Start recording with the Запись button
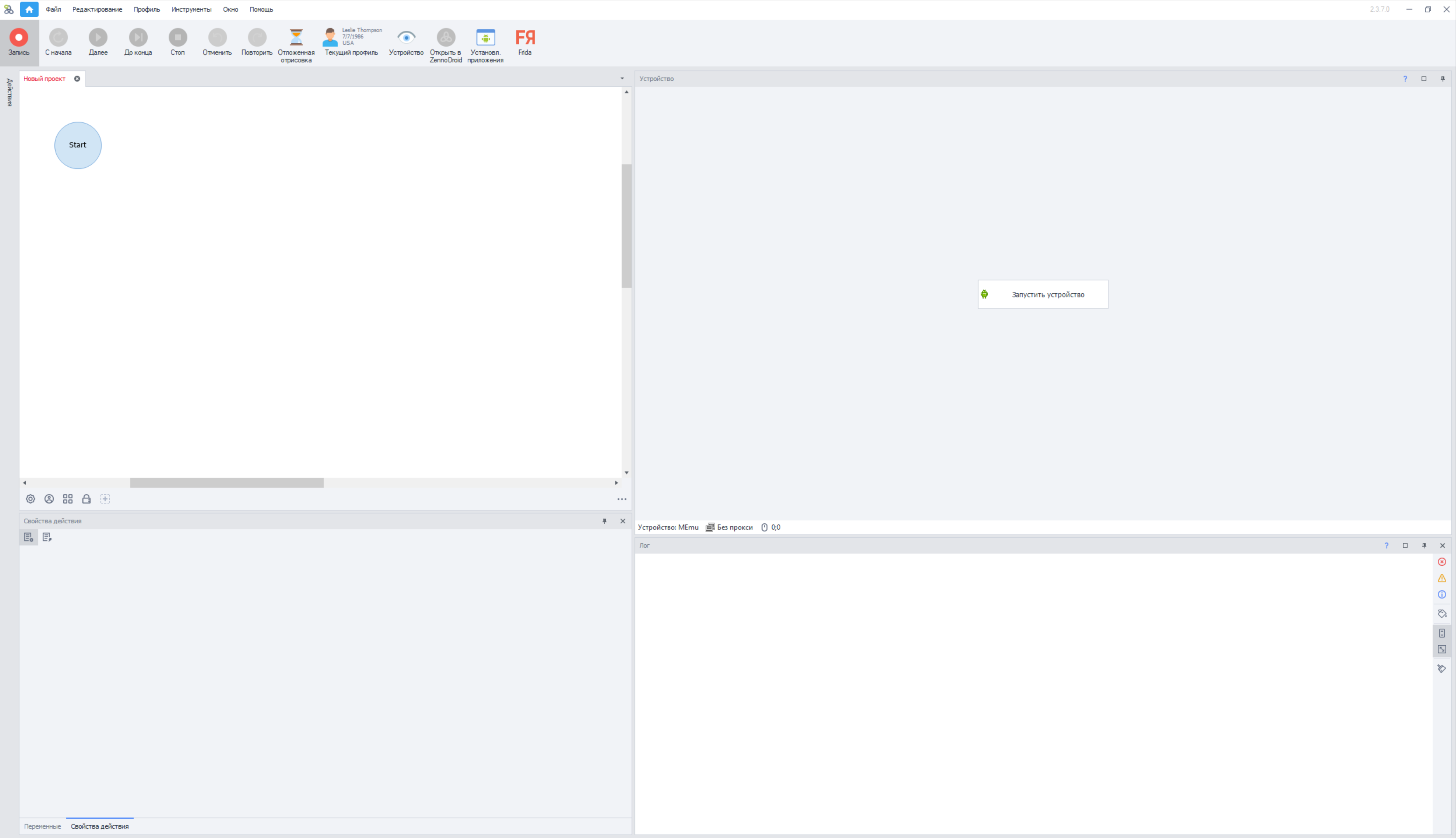This screenshot has width=1456, height=838. point(18,42)
